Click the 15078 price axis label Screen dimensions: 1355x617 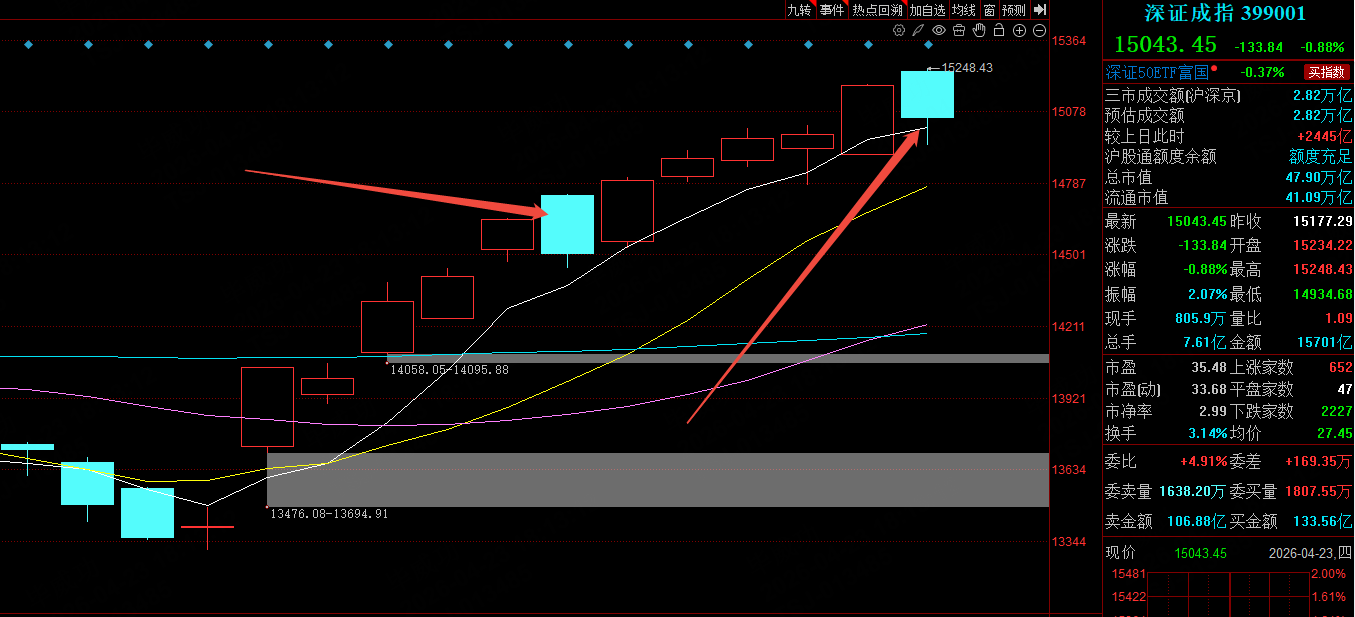(1070, 112)
